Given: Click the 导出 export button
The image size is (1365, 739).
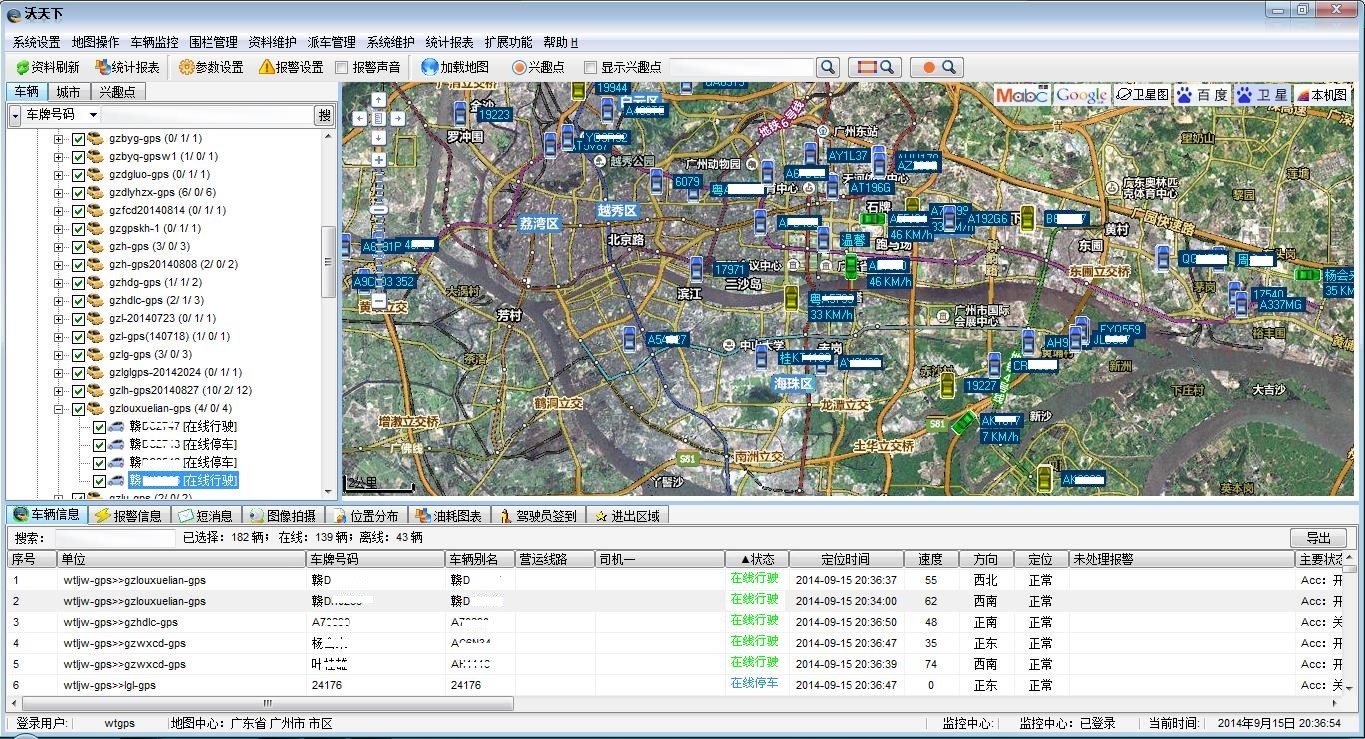Looking at the screenshot, I should (1318, 538).
